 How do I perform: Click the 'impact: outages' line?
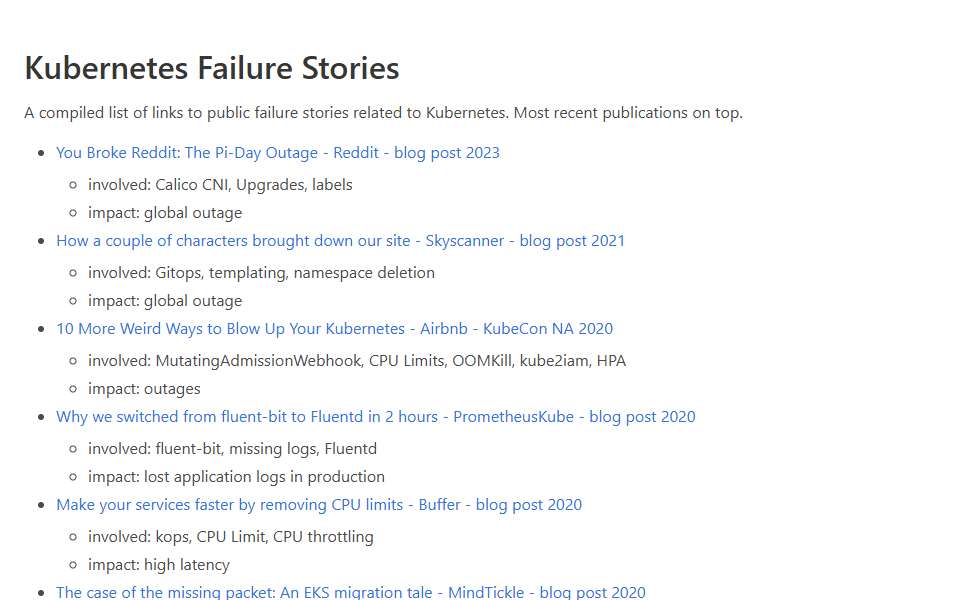coord(144,389)
